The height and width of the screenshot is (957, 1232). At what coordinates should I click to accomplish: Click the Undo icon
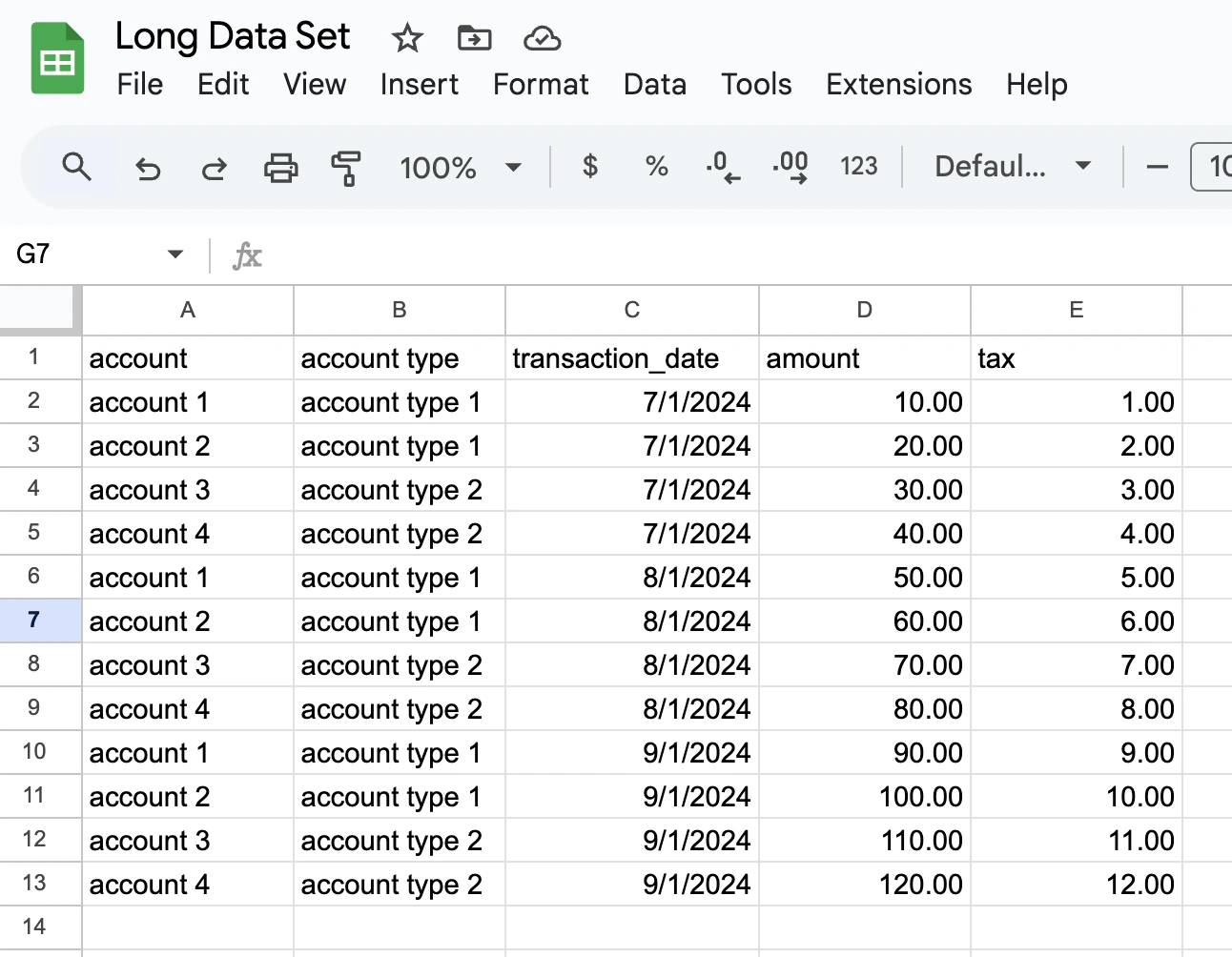[x=148, y=168]
